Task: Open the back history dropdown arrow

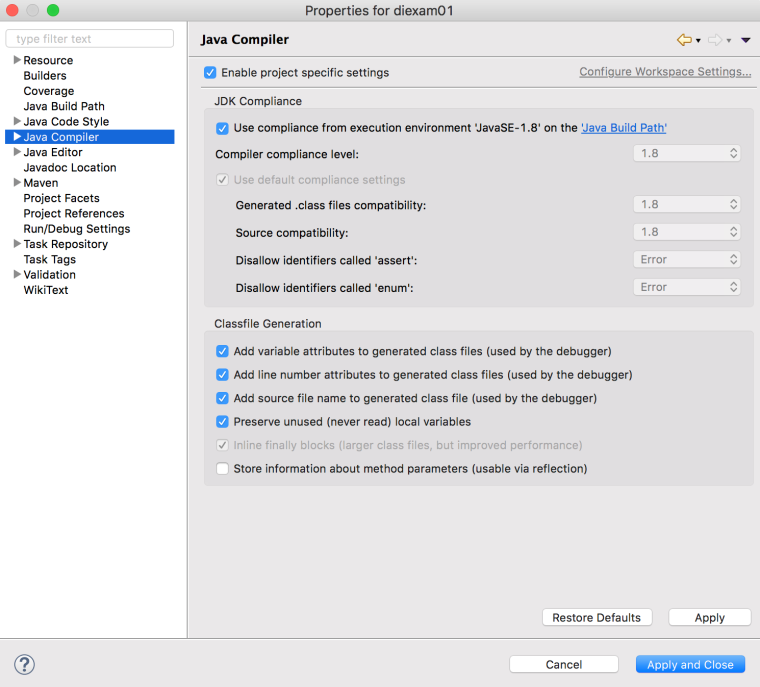Action: (698, 41)
